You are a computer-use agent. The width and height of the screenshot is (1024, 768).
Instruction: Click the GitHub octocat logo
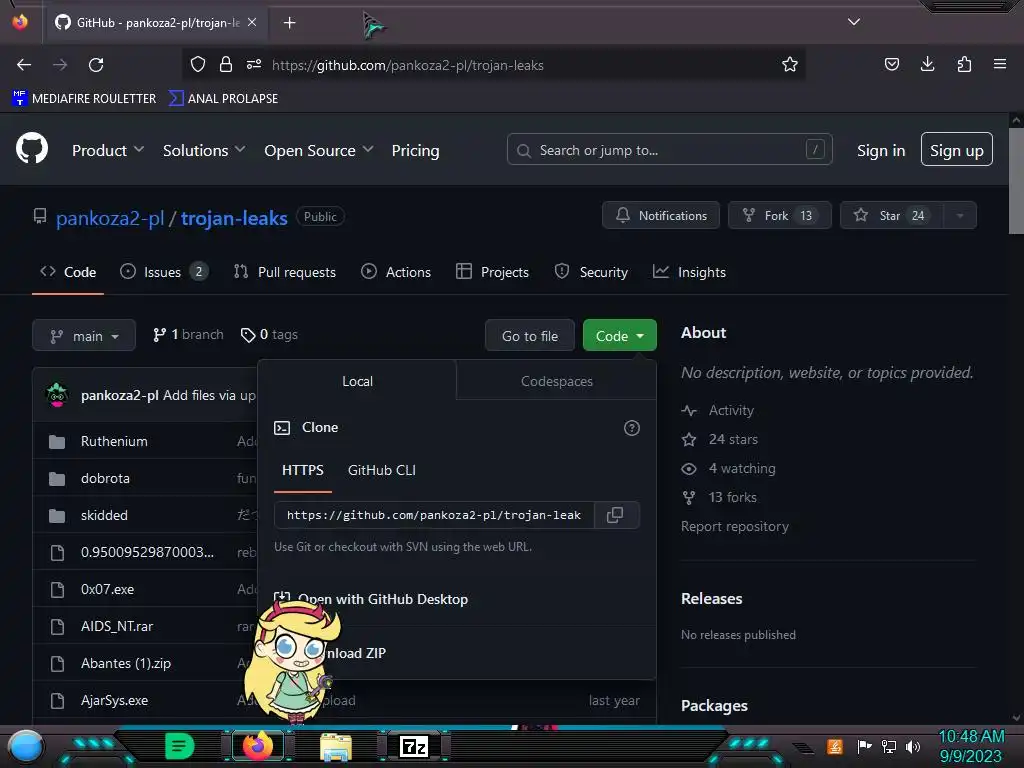tap(31, 149)
